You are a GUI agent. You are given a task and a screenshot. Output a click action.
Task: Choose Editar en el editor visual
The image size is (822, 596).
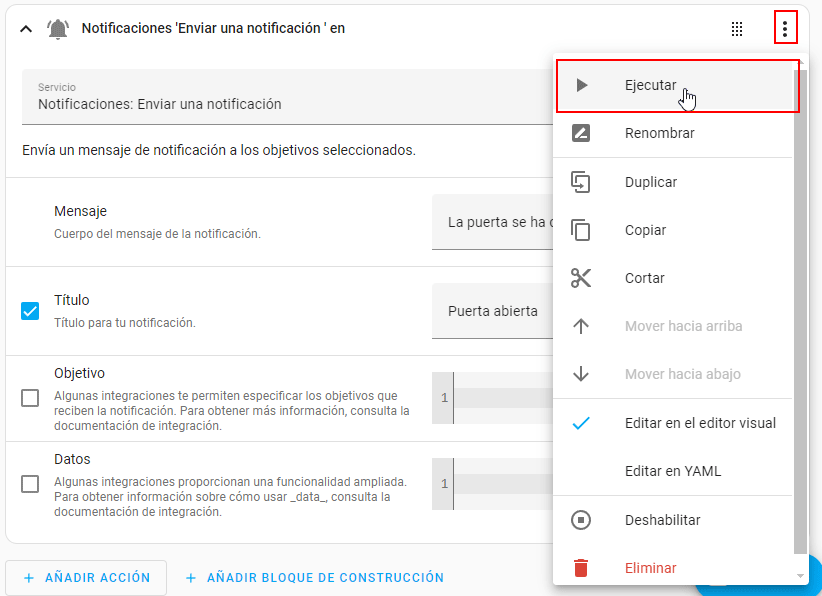pyautogui.click(x=699, y=423)
